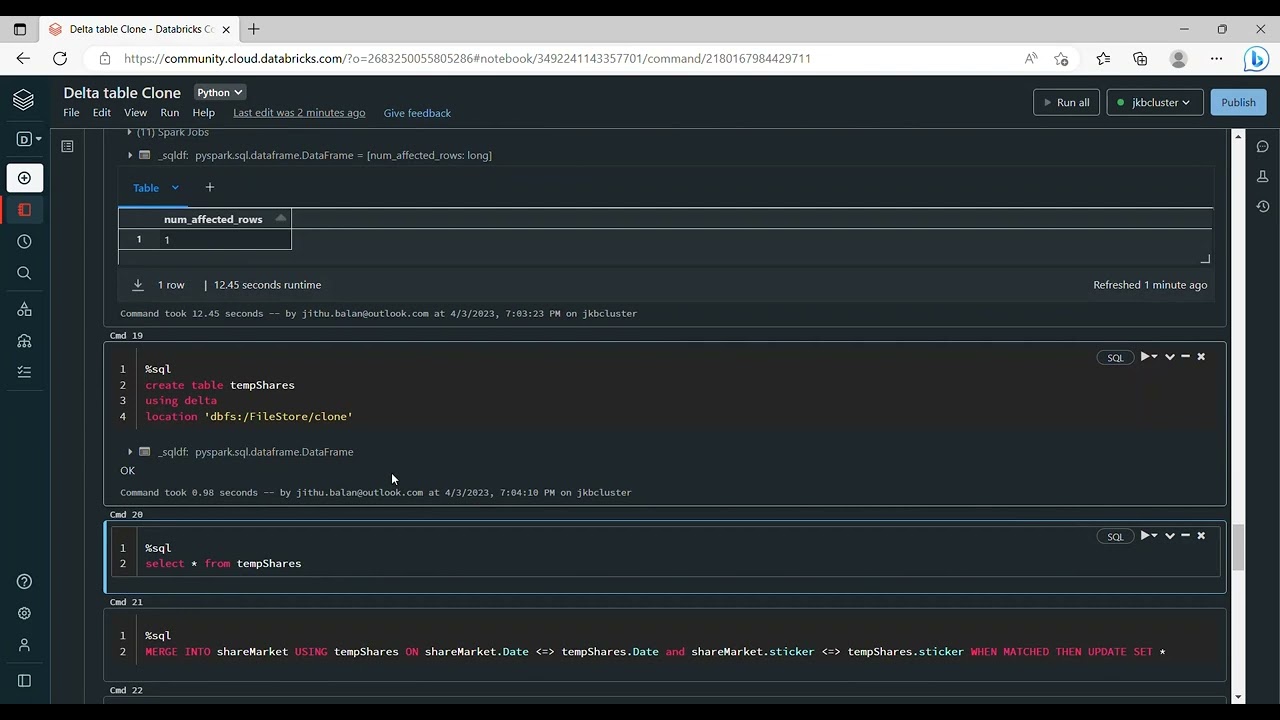Open Last edit was 2 minutes ago
The image size is (1280, 720).
(x=299, y=113)
